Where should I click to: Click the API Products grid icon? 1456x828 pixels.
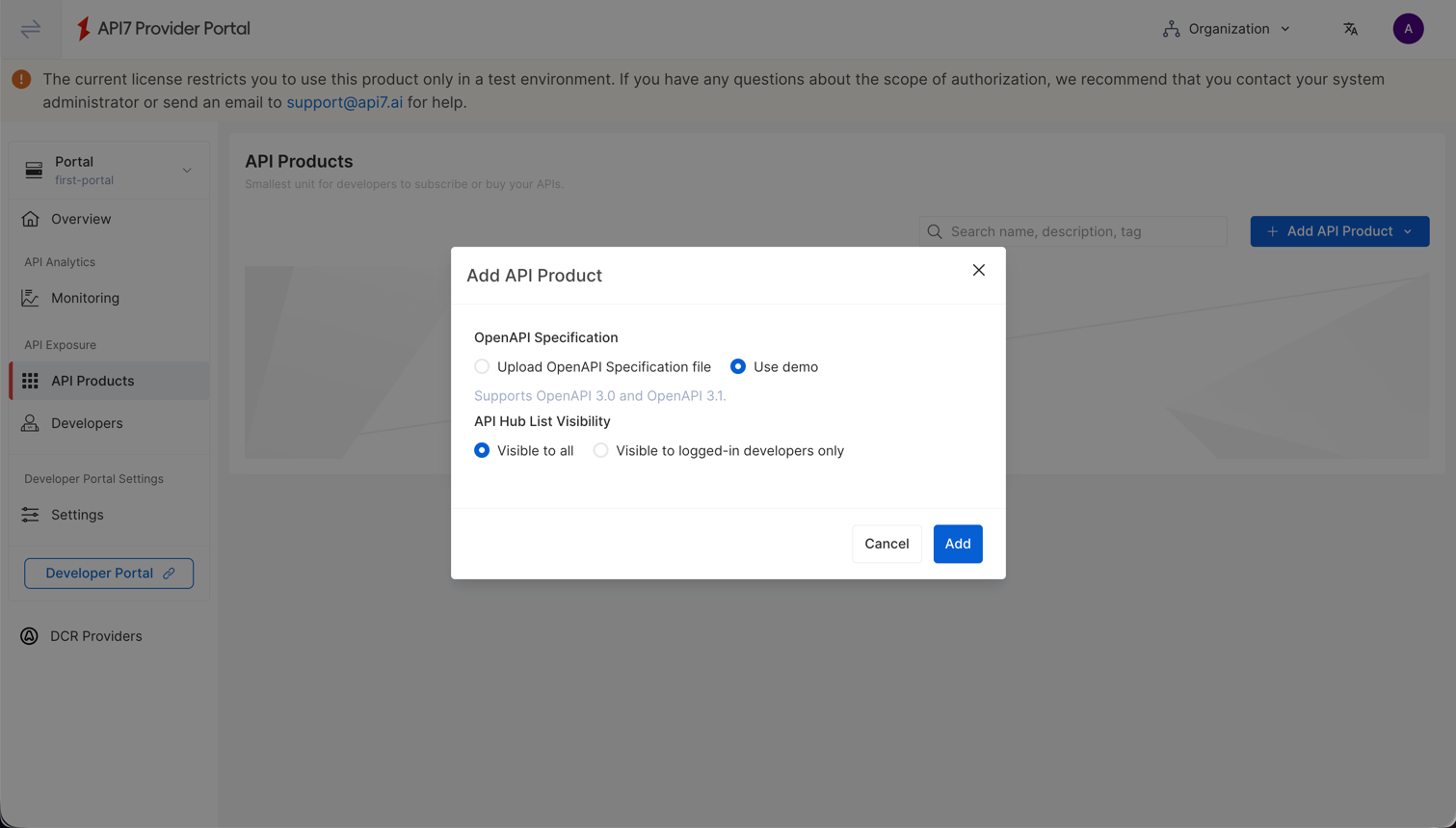click(29, 380)
